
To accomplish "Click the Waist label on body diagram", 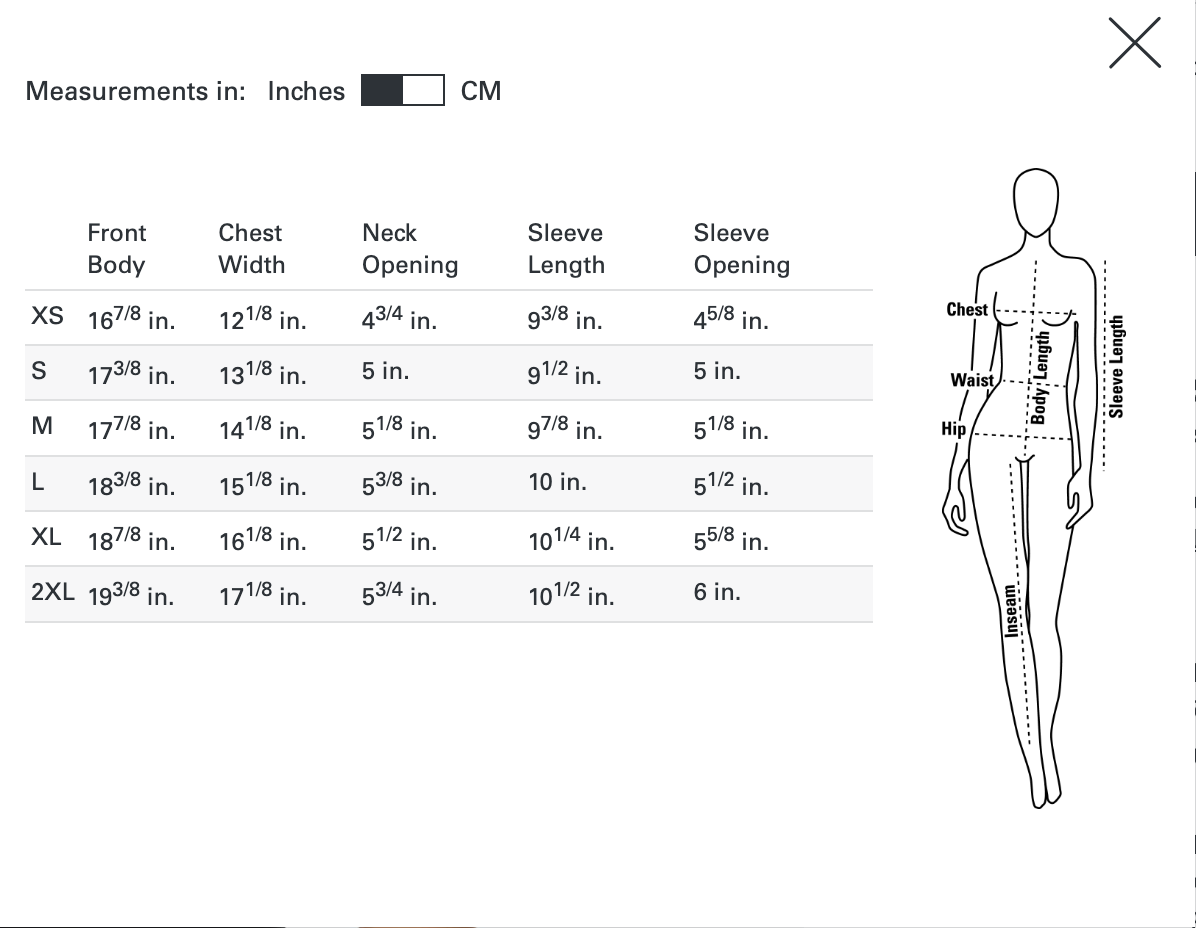I will click(x=972, y=380).
